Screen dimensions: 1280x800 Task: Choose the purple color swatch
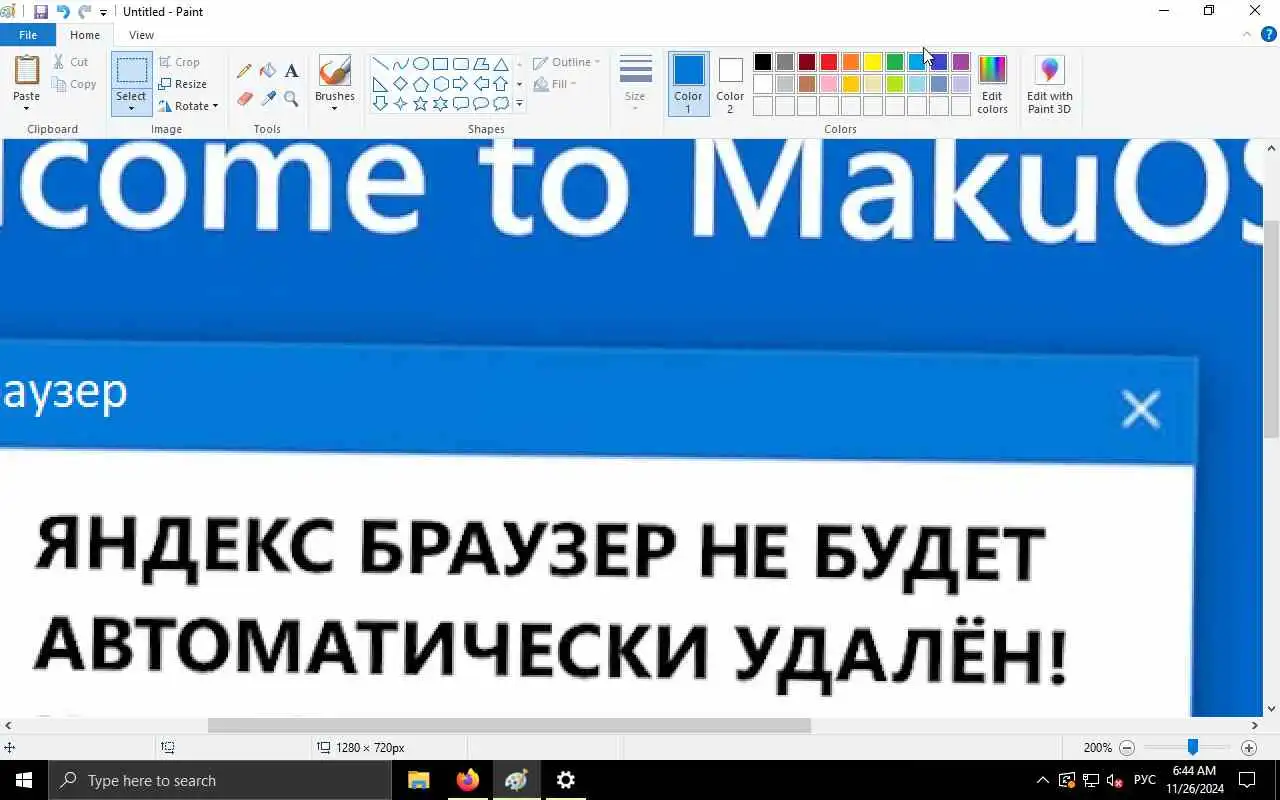tap(961, 62)
